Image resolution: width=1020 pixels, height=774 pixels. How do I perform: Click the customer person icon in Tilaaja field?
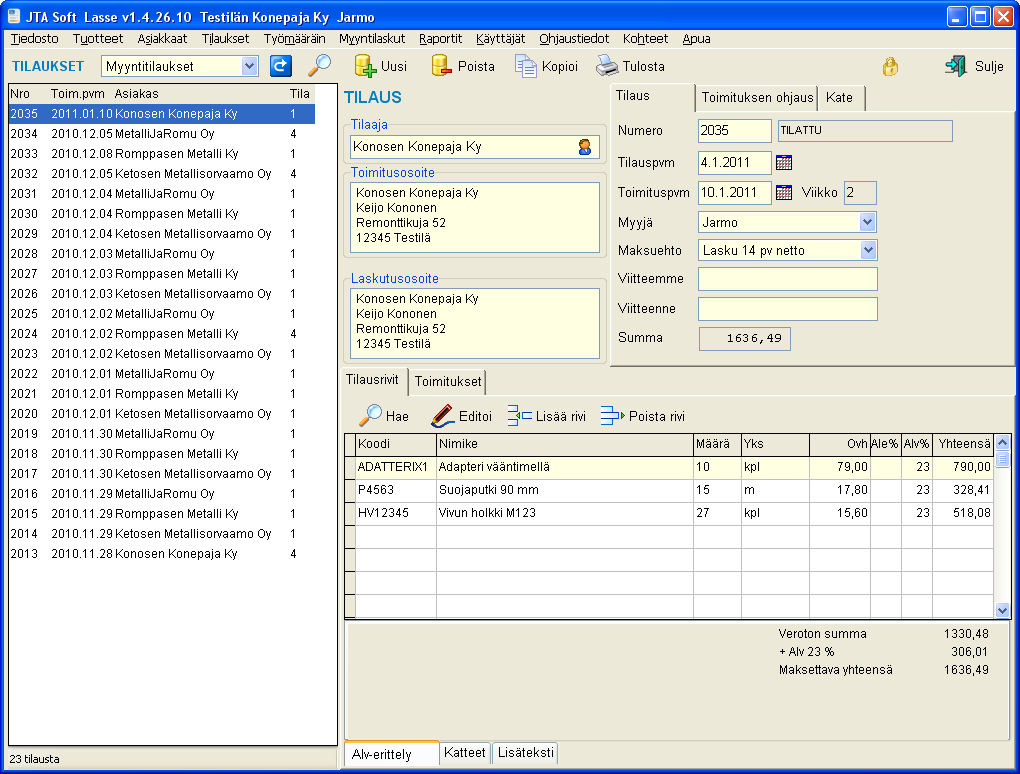[x=585, y=147]
